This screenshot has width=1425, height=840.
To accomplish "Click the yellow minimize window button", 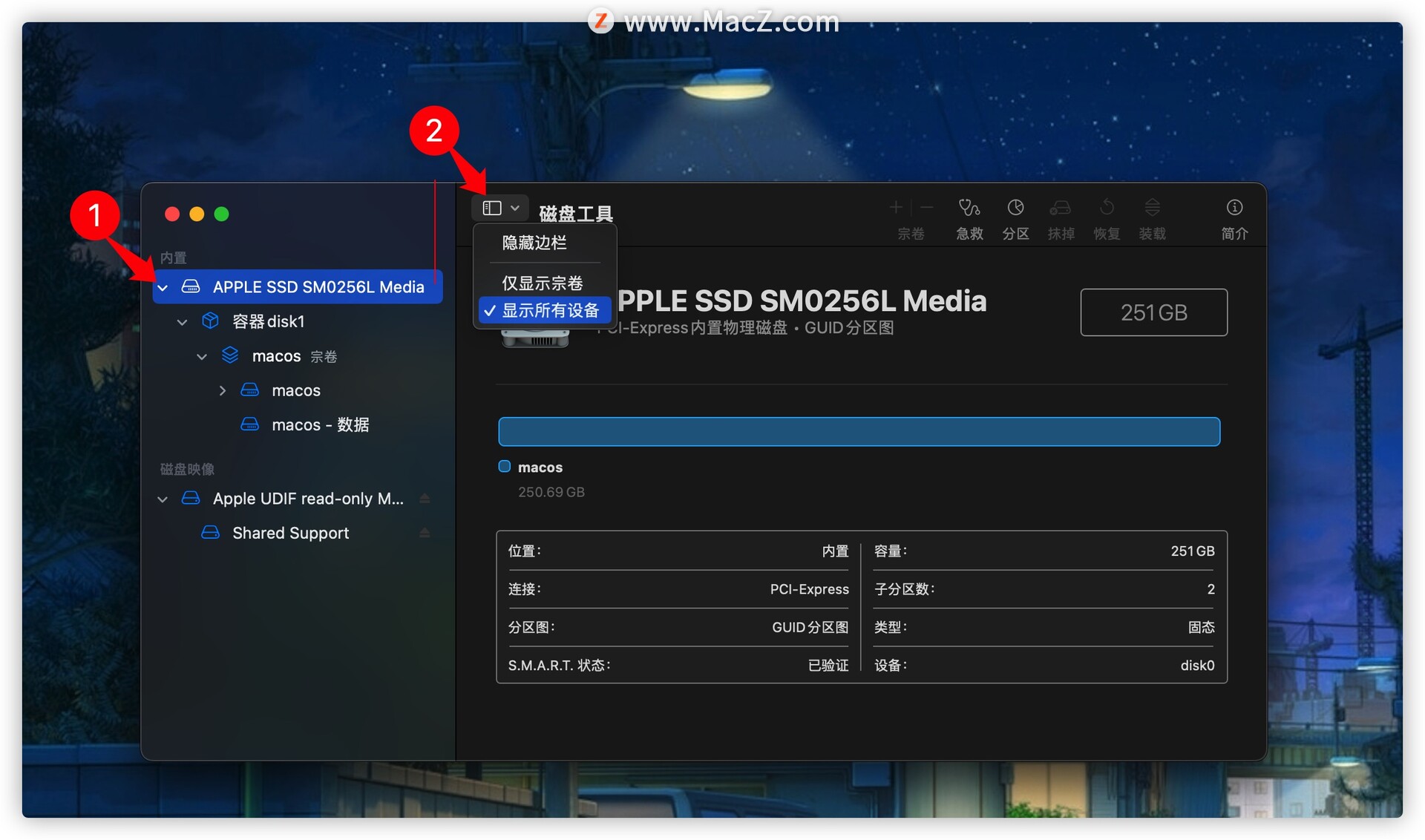I will coord(197,214).
